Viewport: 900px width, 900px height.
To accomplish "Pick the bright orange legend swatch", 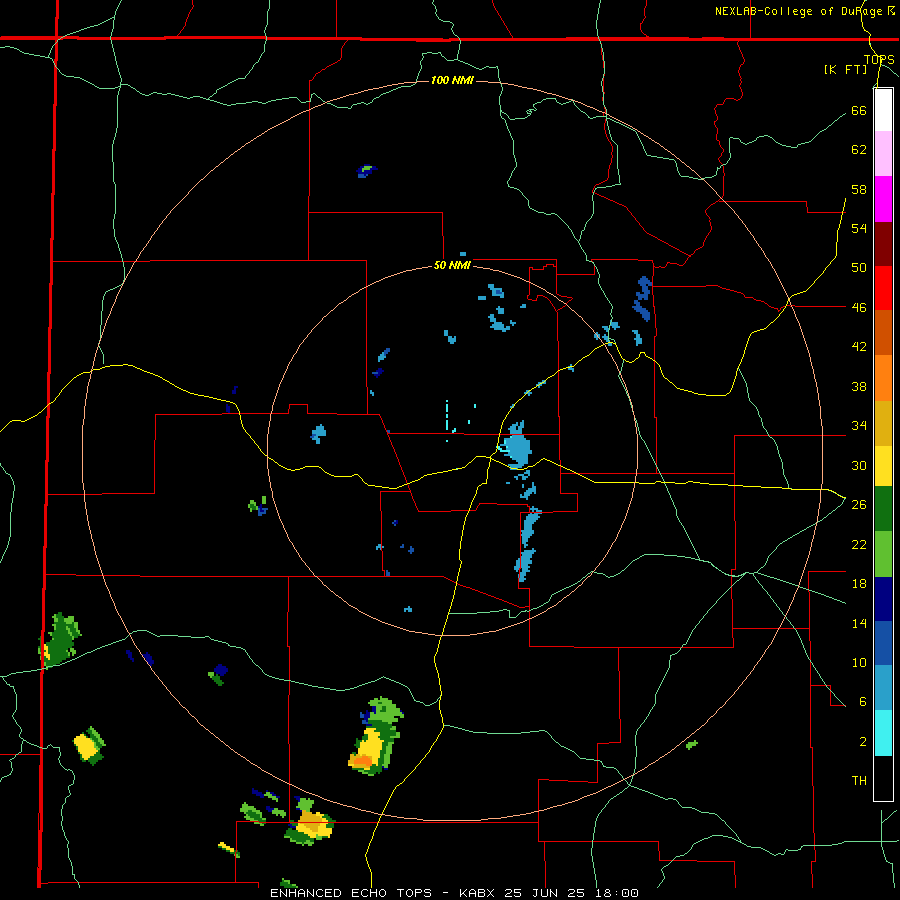I will [883, 378].
